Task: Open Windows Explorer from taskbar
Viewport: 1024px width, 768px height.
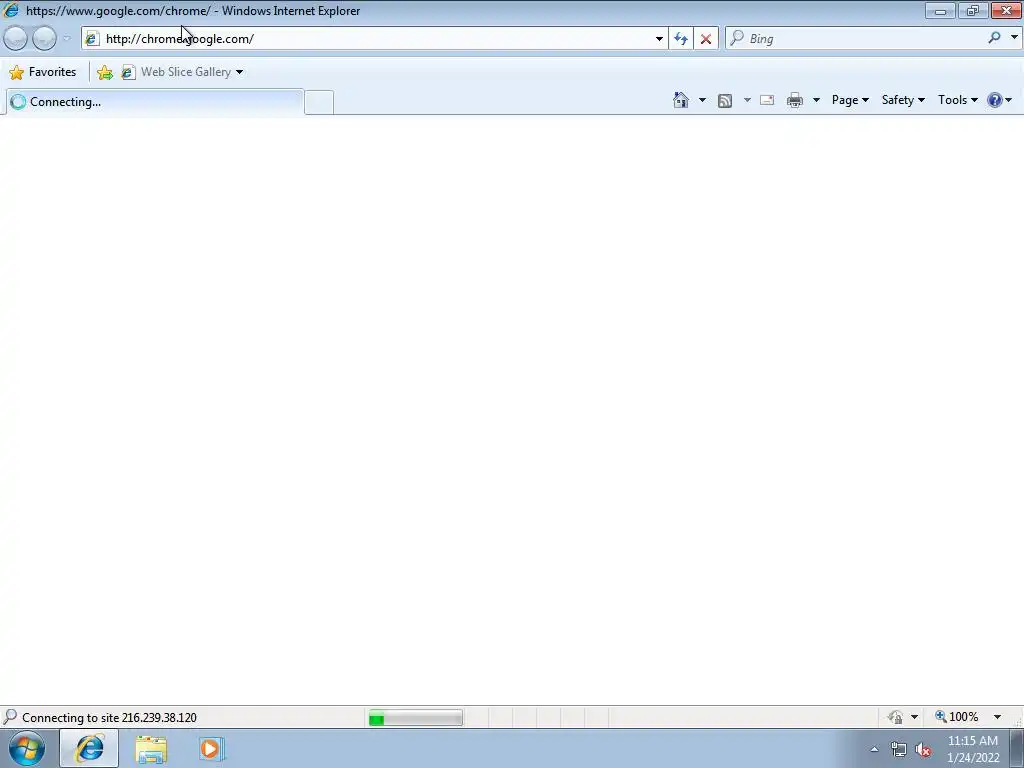Action: [152, 749]
